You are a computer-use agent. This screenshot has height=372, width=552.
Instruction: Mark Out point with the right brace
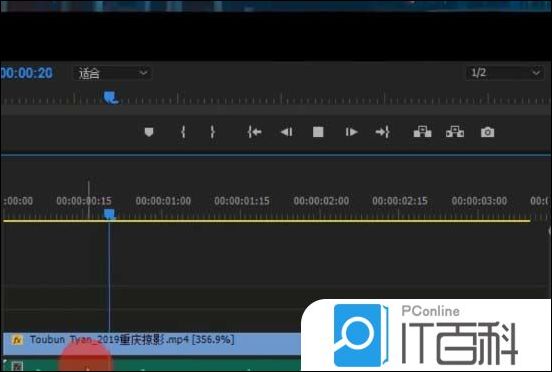click(x=212, y=132)
